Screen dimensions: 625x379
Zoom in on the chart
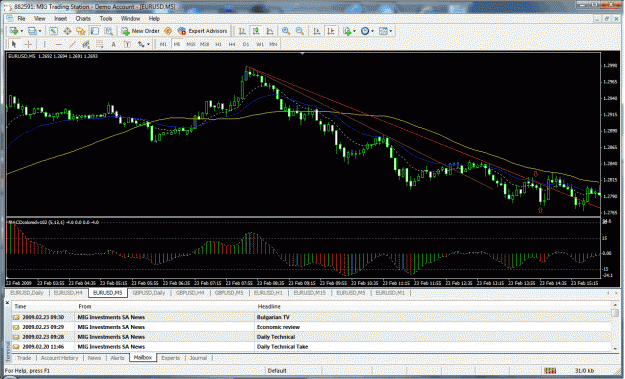point(286,31)
